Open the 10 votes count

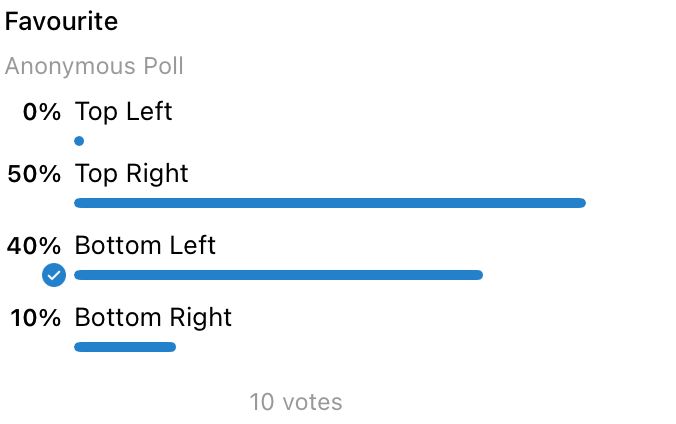pos(296,402)
